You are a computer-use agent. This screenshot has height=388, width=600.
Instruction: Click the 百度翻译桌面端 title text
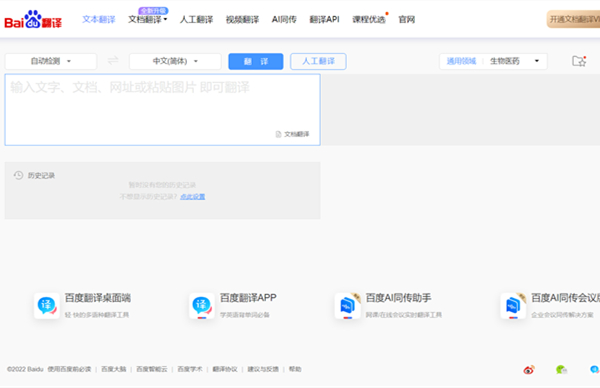click(x=98, y=298)
